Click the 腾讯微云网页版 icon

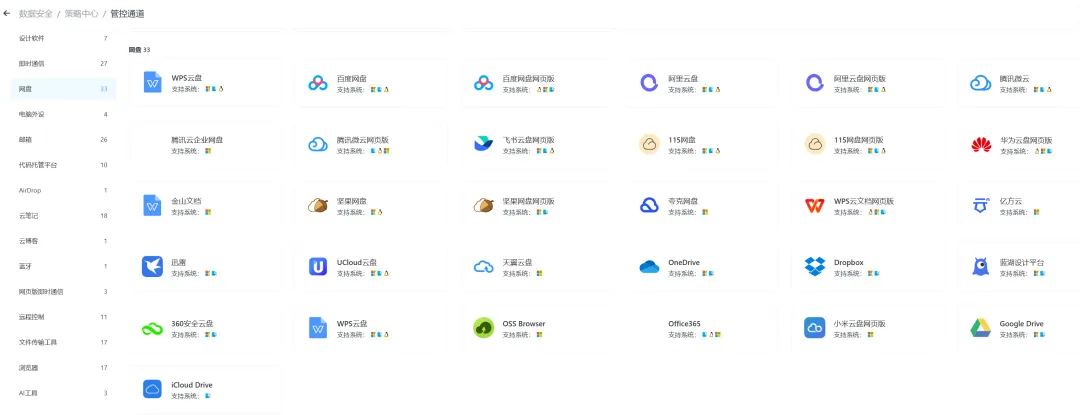318,145
